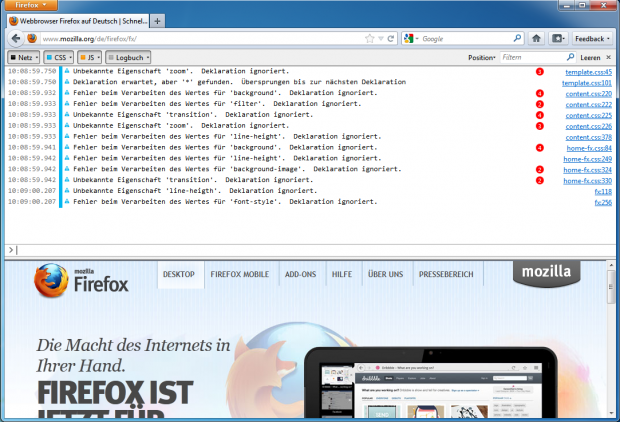Click the Filtern search magnifier icon

pyautogui.click(x=570, y=57)
